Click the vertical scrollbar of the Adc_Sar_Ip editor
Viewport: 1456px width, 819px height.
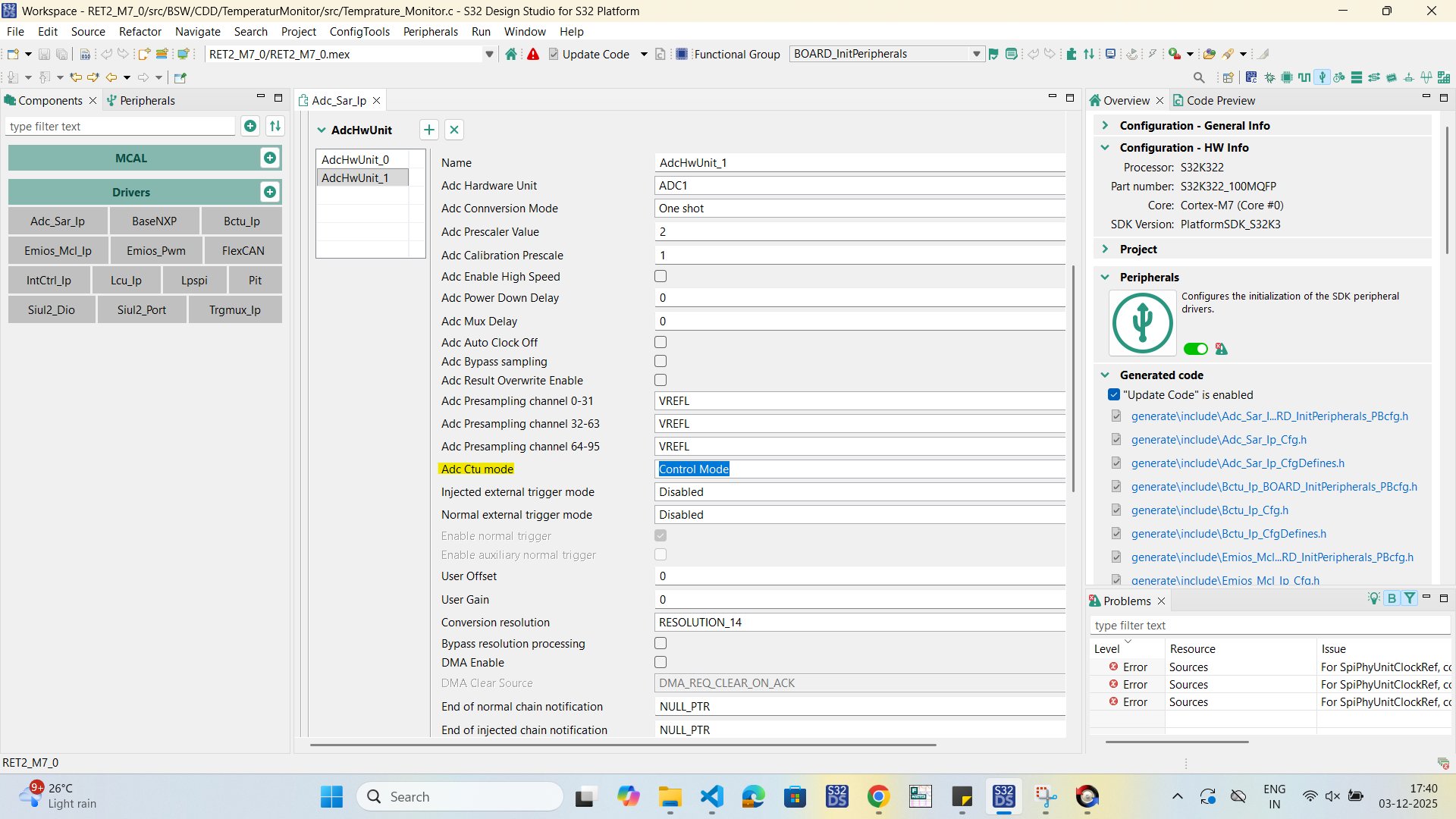click(x=1073, y=378)
